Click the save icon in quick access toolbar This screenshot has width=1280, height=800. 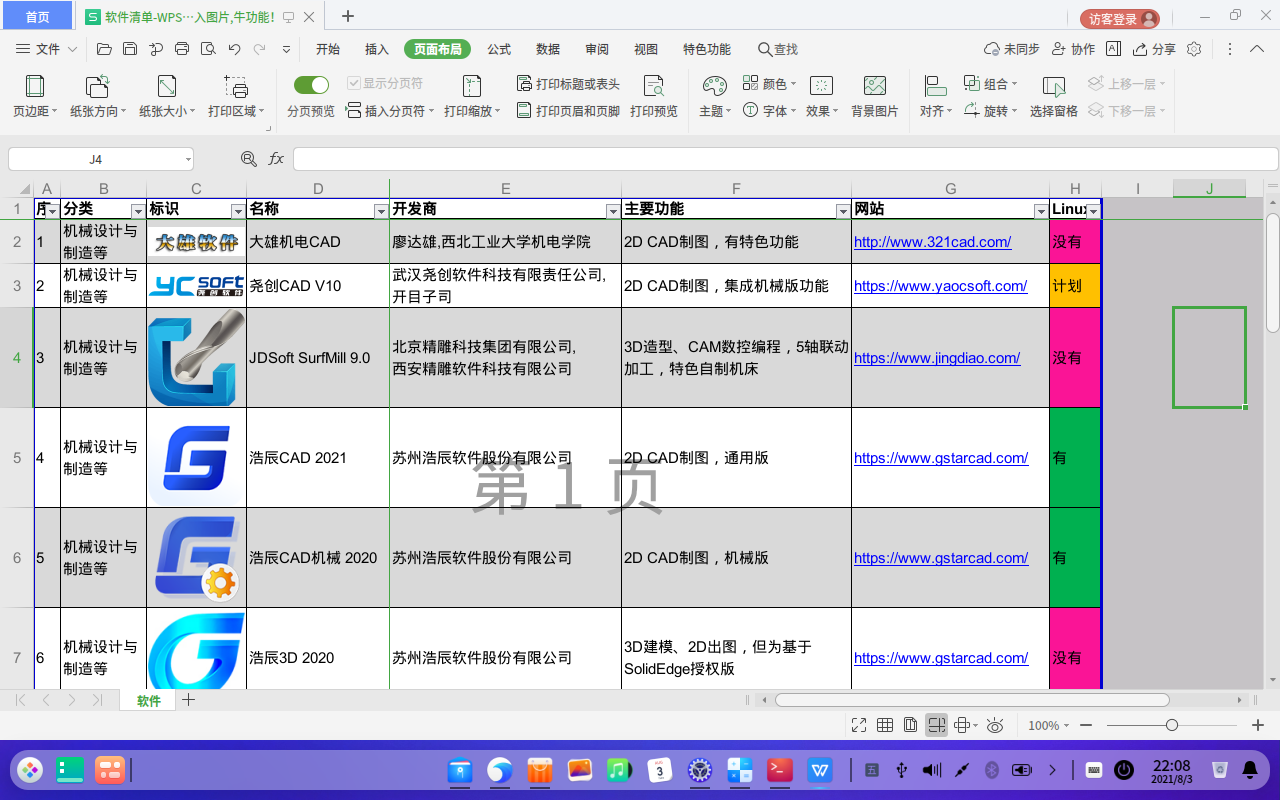point(130,49)
